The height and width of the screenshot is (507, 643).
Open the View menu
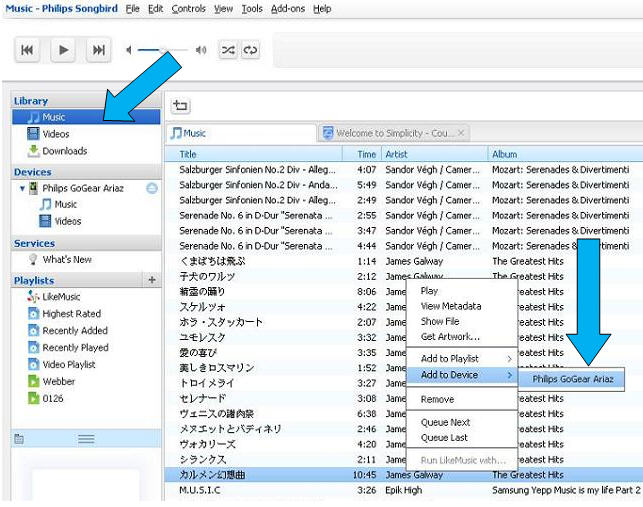click(223, 9)
